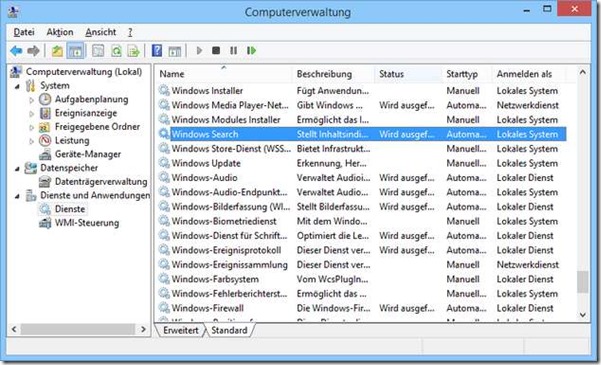Open the Properties toolbar icon

coord(98,51)
